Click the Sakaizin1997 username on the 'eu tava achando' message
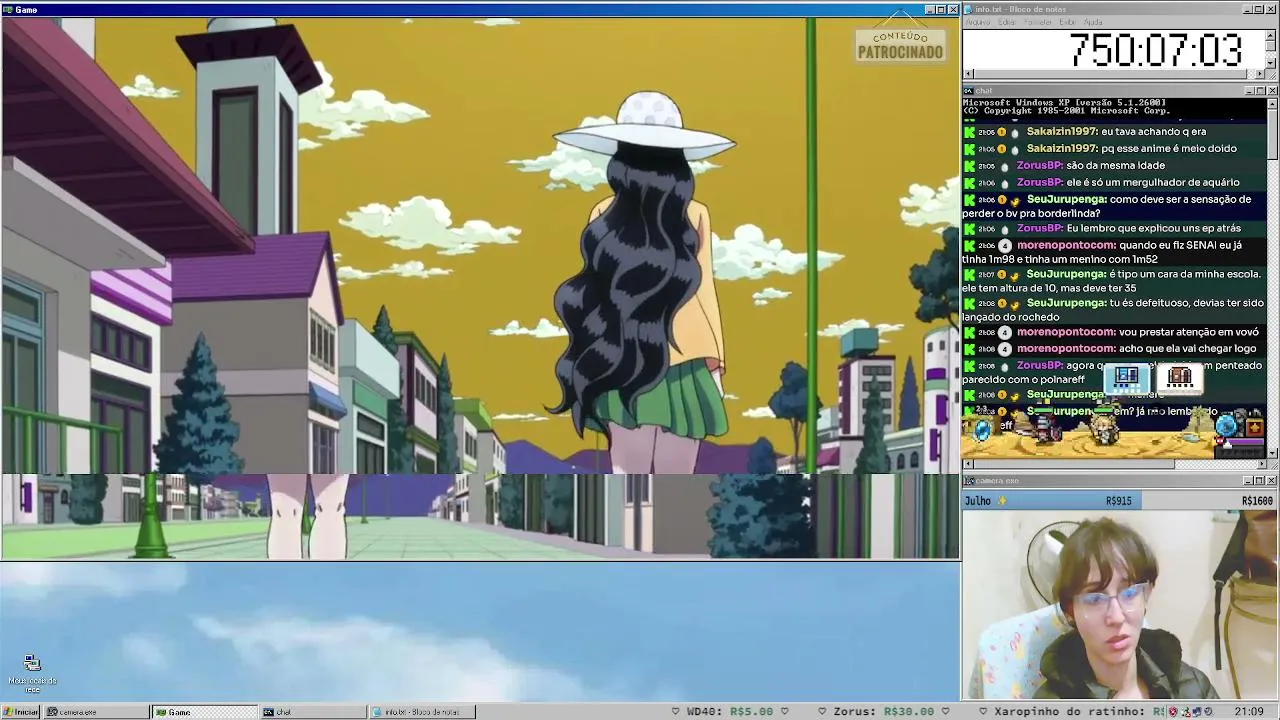The width and height of the screenshot is (1280, 720). (1062, 132)
